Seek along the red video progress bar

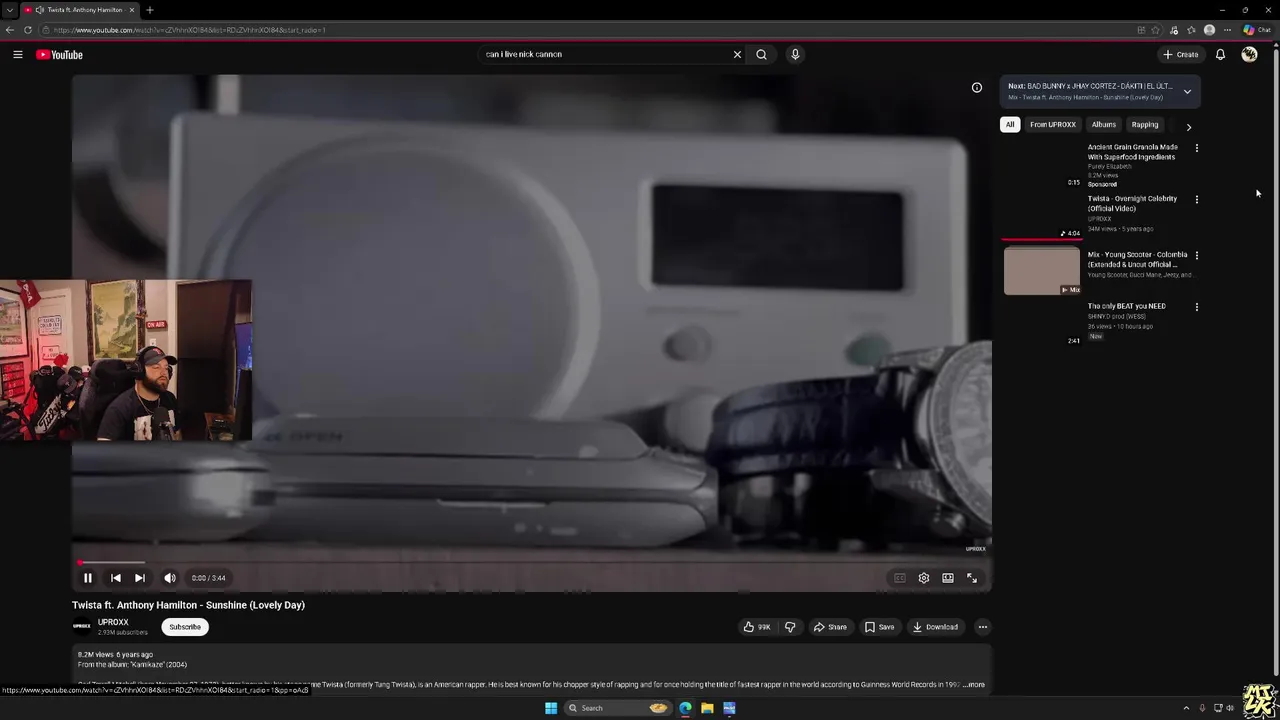click(532, 562)
